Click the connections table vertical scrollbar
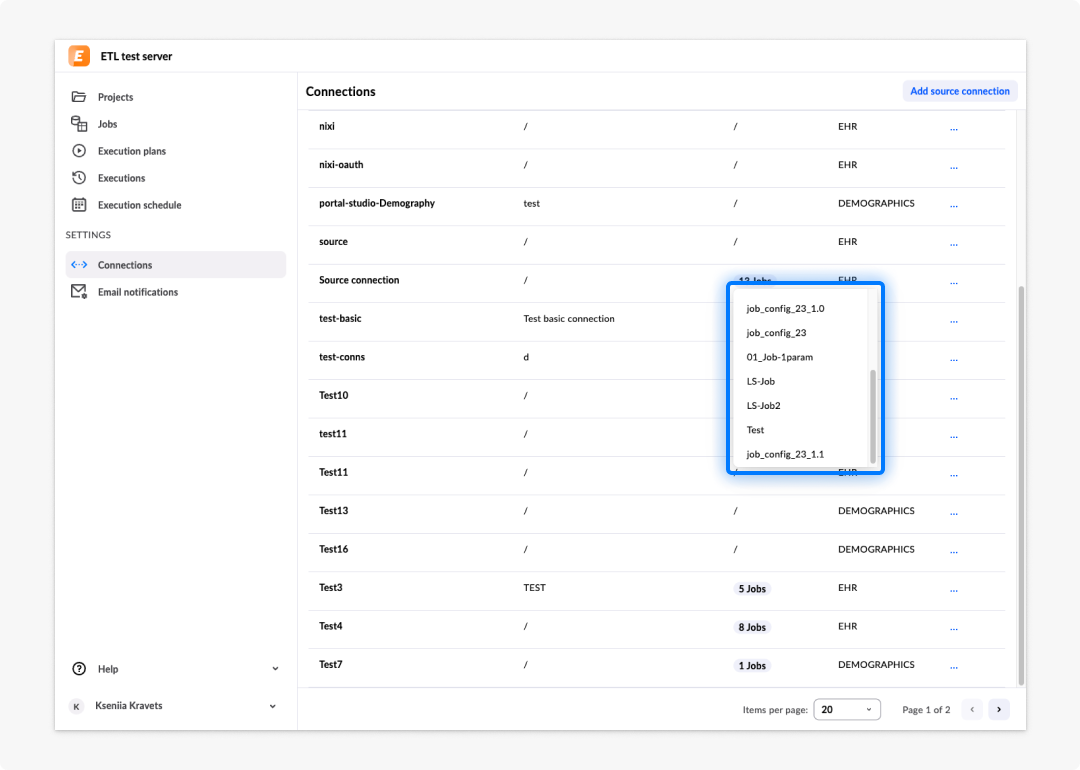This screenshot has width=1080, height=770. point(1021,486)
